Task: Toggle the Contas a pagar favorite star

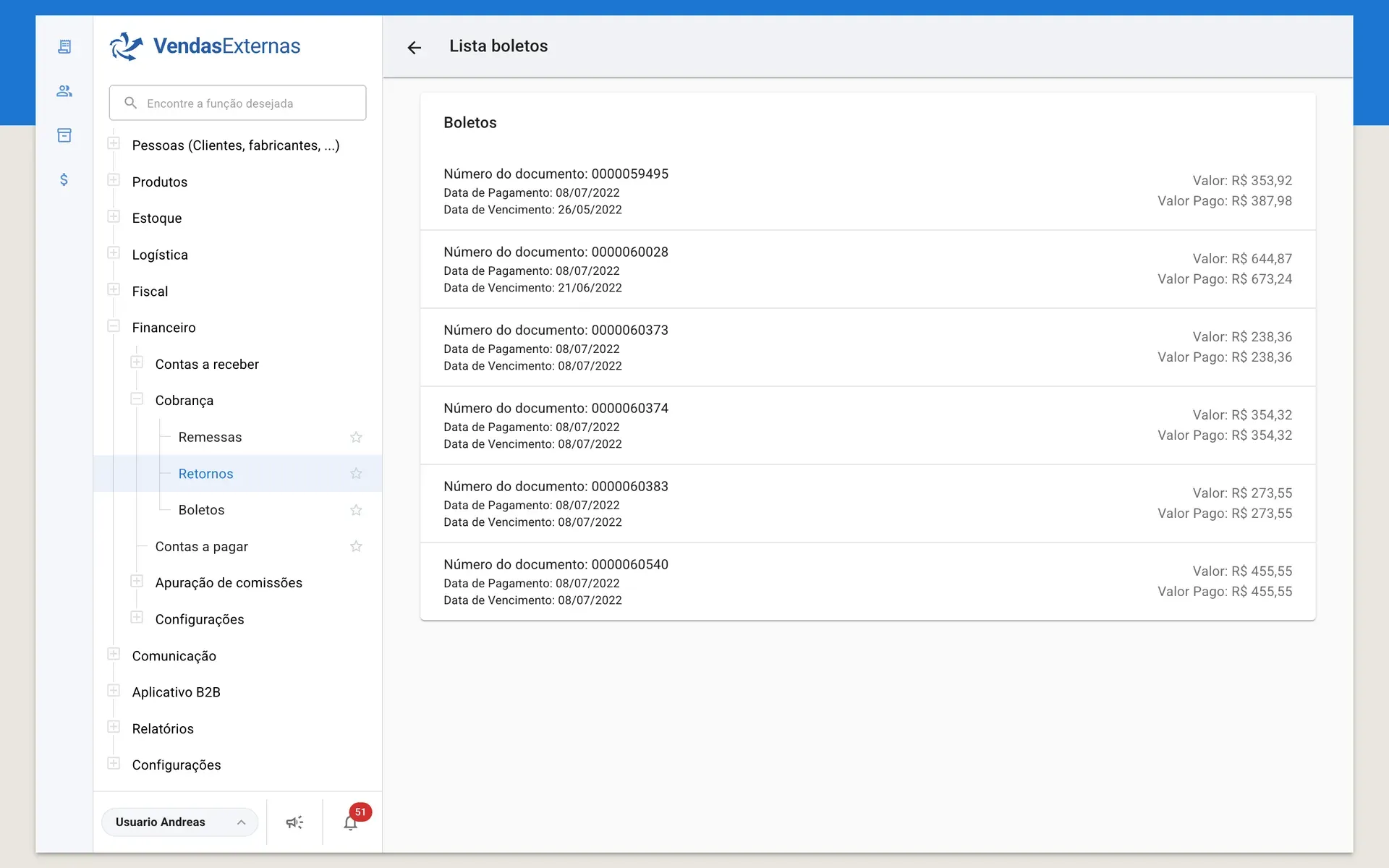Action: point(356,547)
